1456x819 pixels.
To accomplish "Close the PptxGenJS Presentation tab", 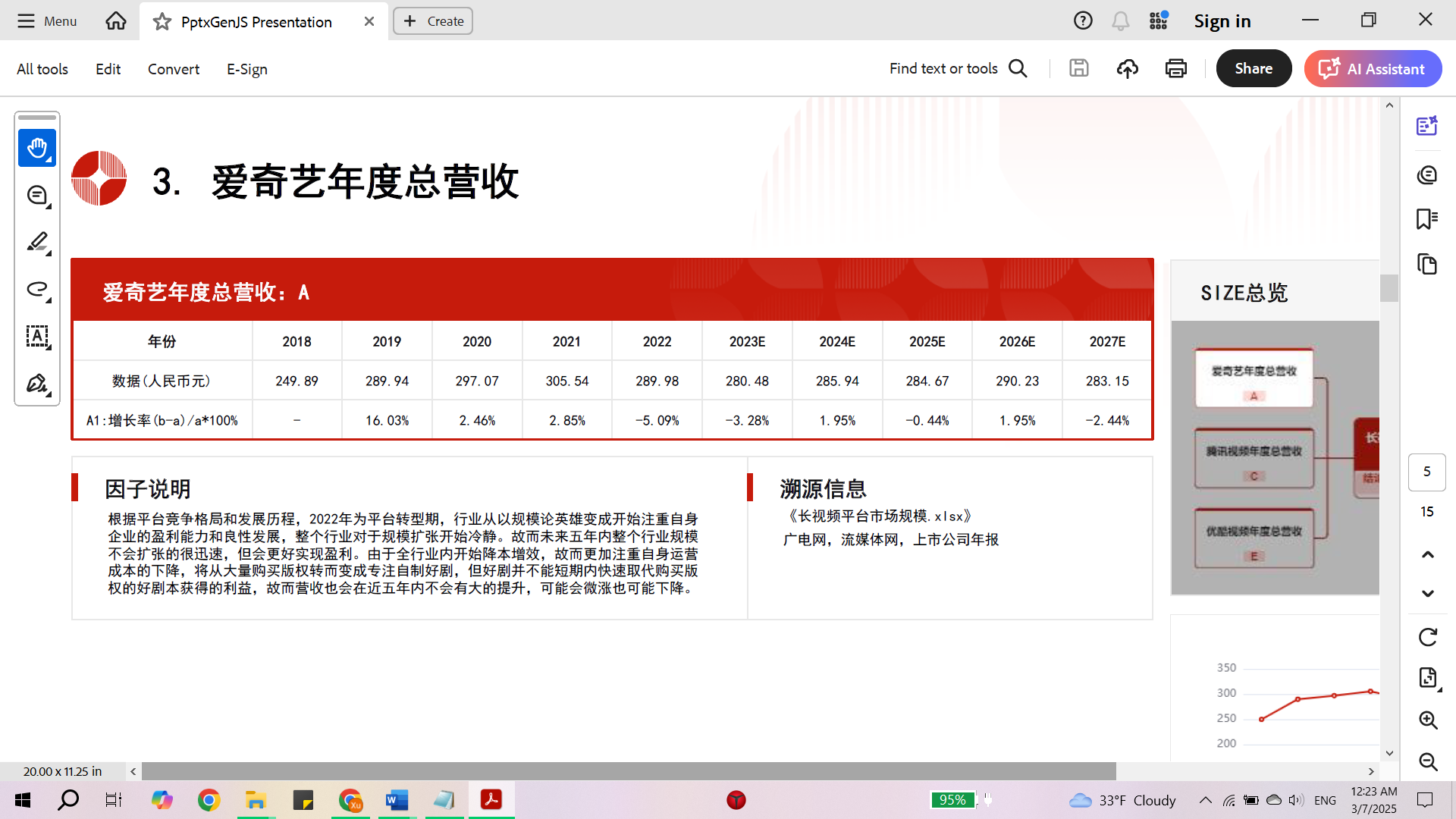I will point(369,21).
